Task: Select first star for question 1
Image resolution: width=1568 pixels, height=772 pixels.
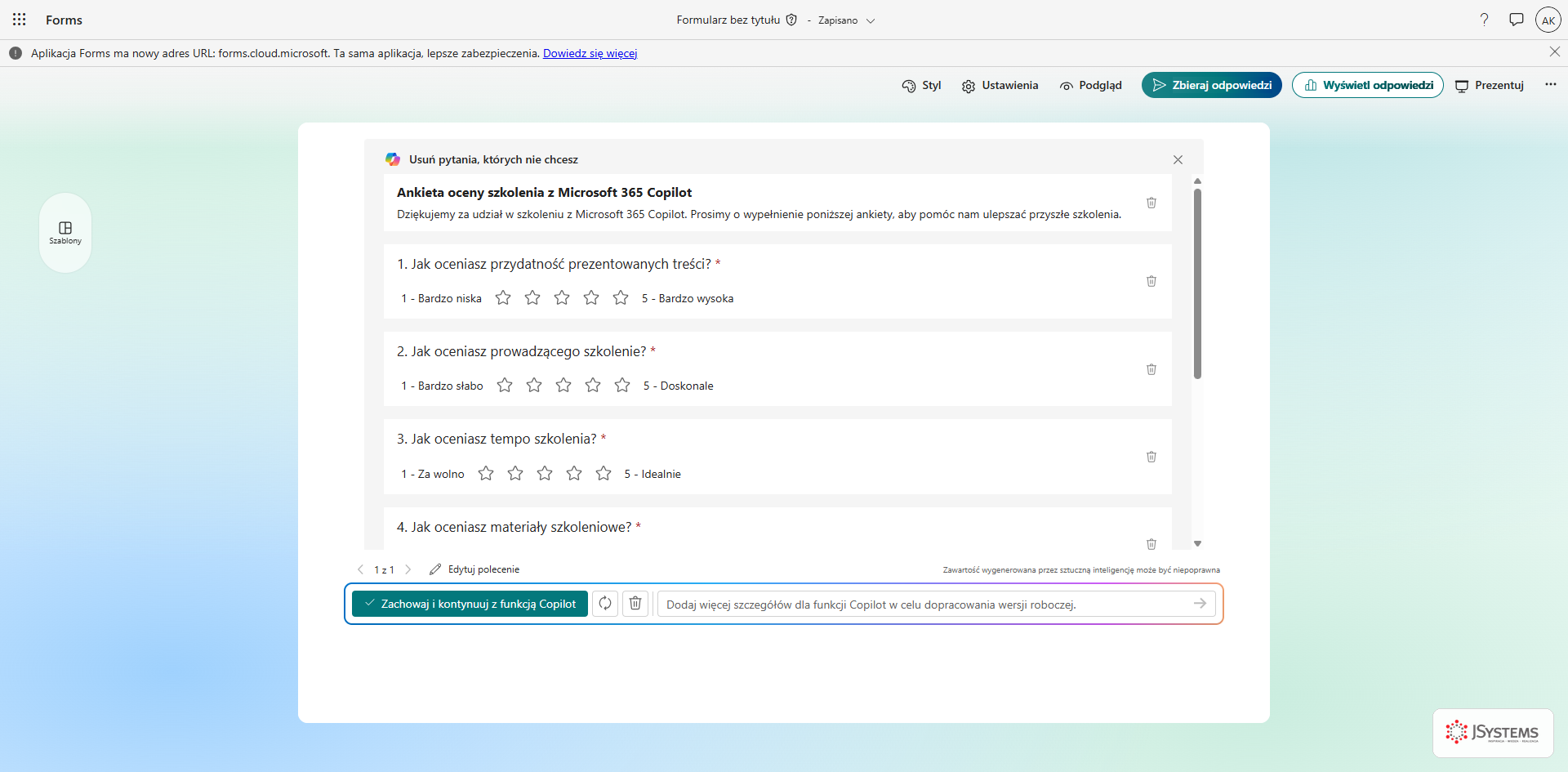Action: click(503, 297)
